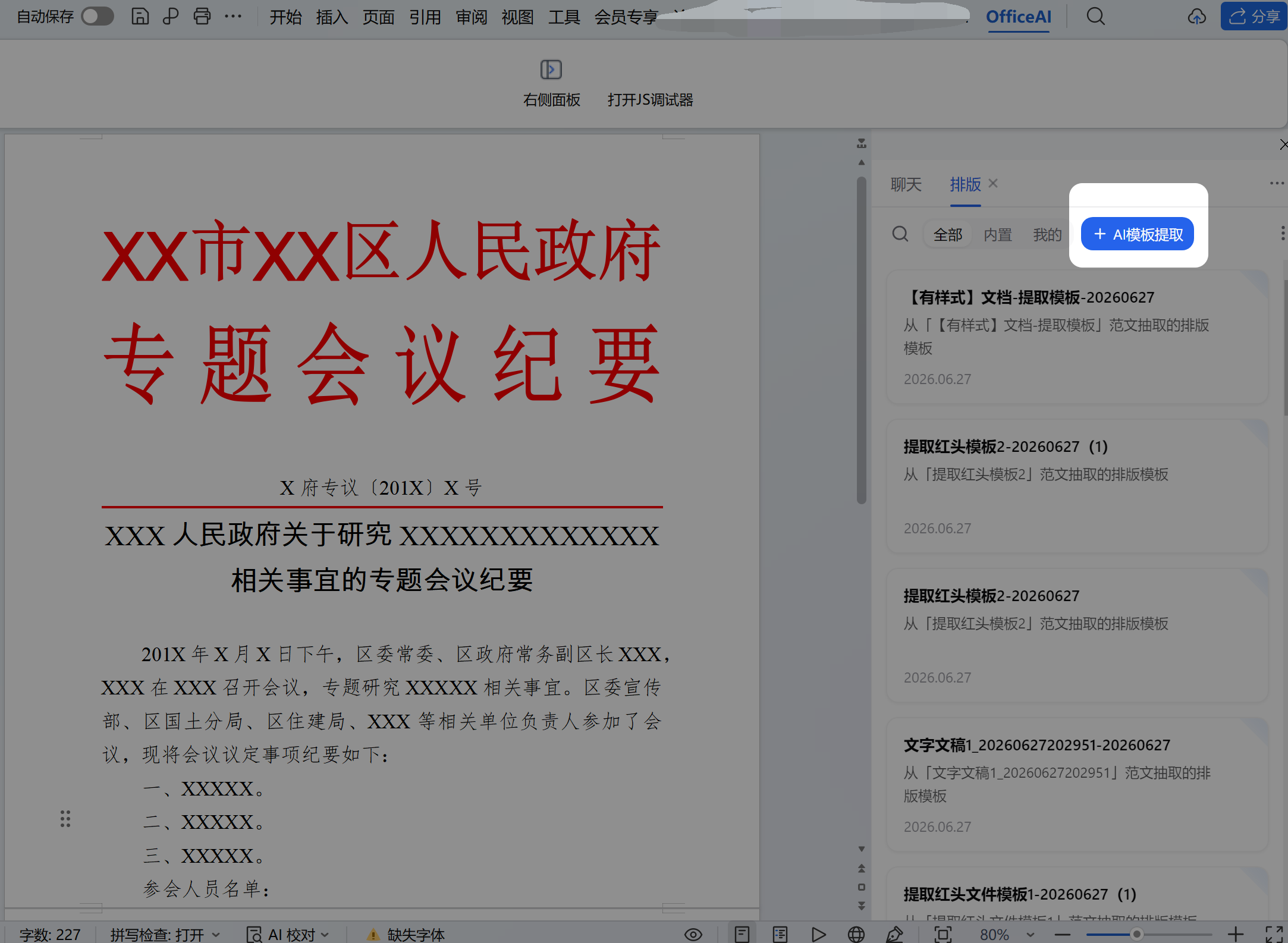1288x943 pixels.
Task: Select the 内置 filter
Action: 998,235
